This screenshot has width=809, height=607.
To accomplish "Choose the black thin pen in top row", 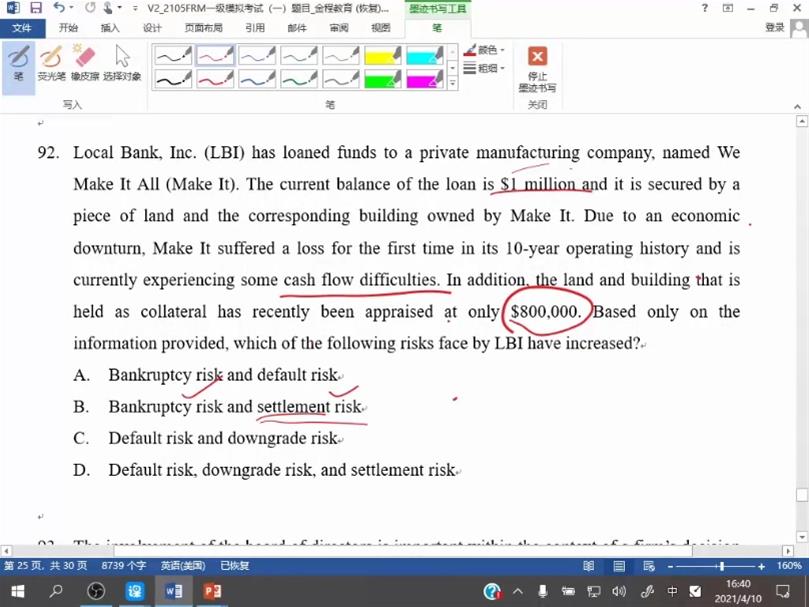I will coord(173,55).
